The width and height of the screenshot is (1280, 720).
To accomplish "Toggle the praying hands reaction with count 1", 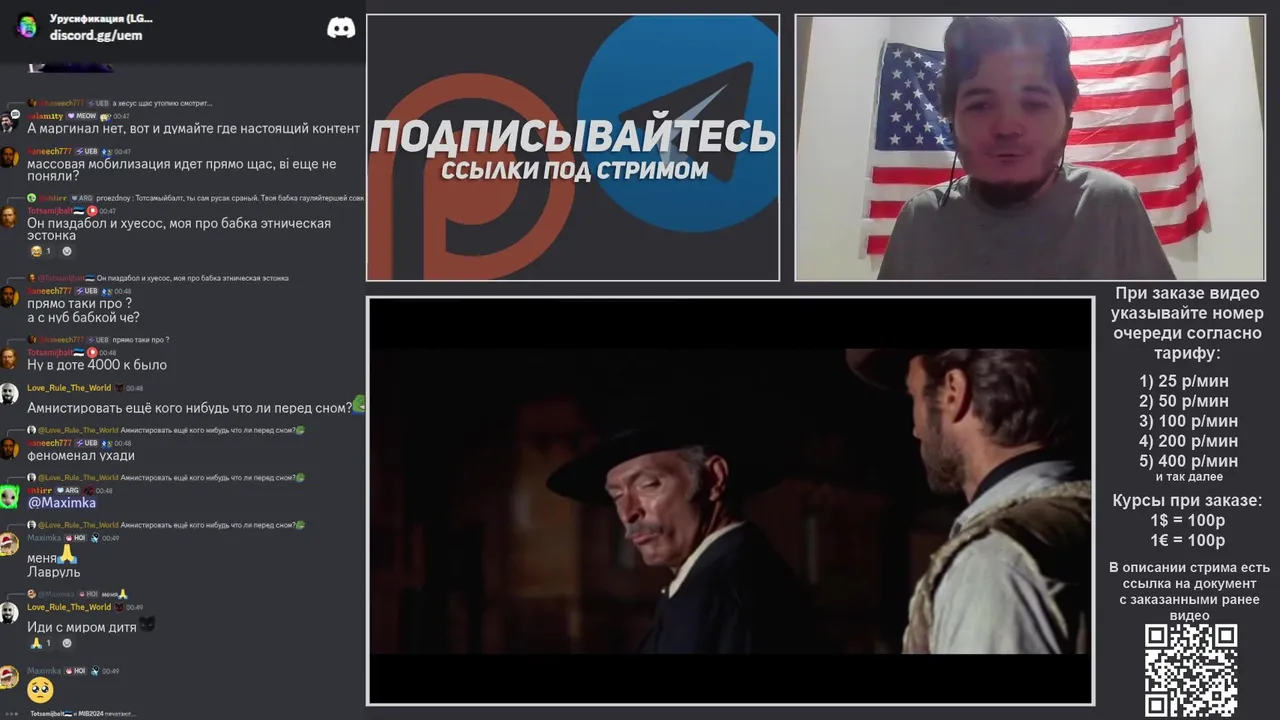I will tap(41, 643).
